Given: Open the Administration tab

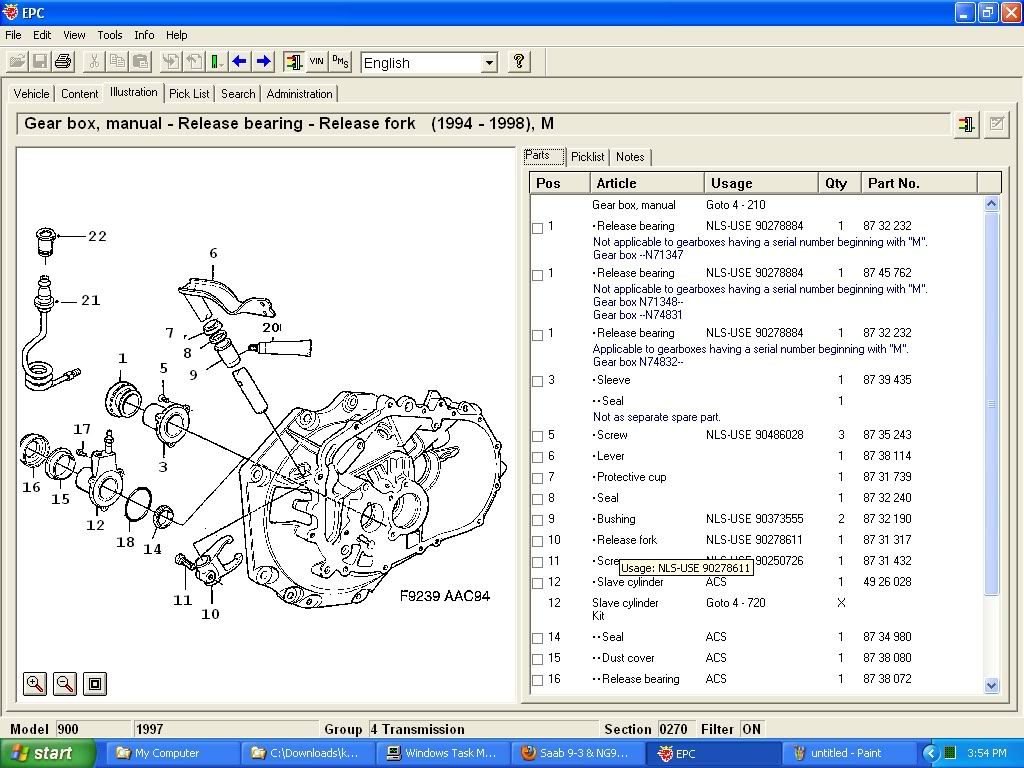Looking at the screenshot, I should (299, 93).
